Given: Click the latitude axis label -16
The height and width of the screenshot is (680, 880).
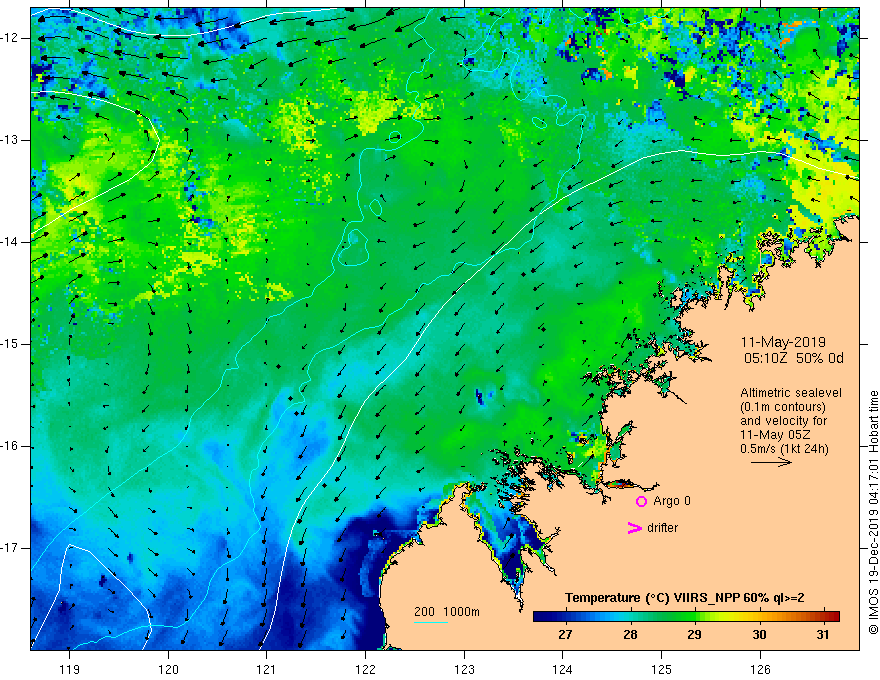Looking at the screenshot, I should [11, 446].
